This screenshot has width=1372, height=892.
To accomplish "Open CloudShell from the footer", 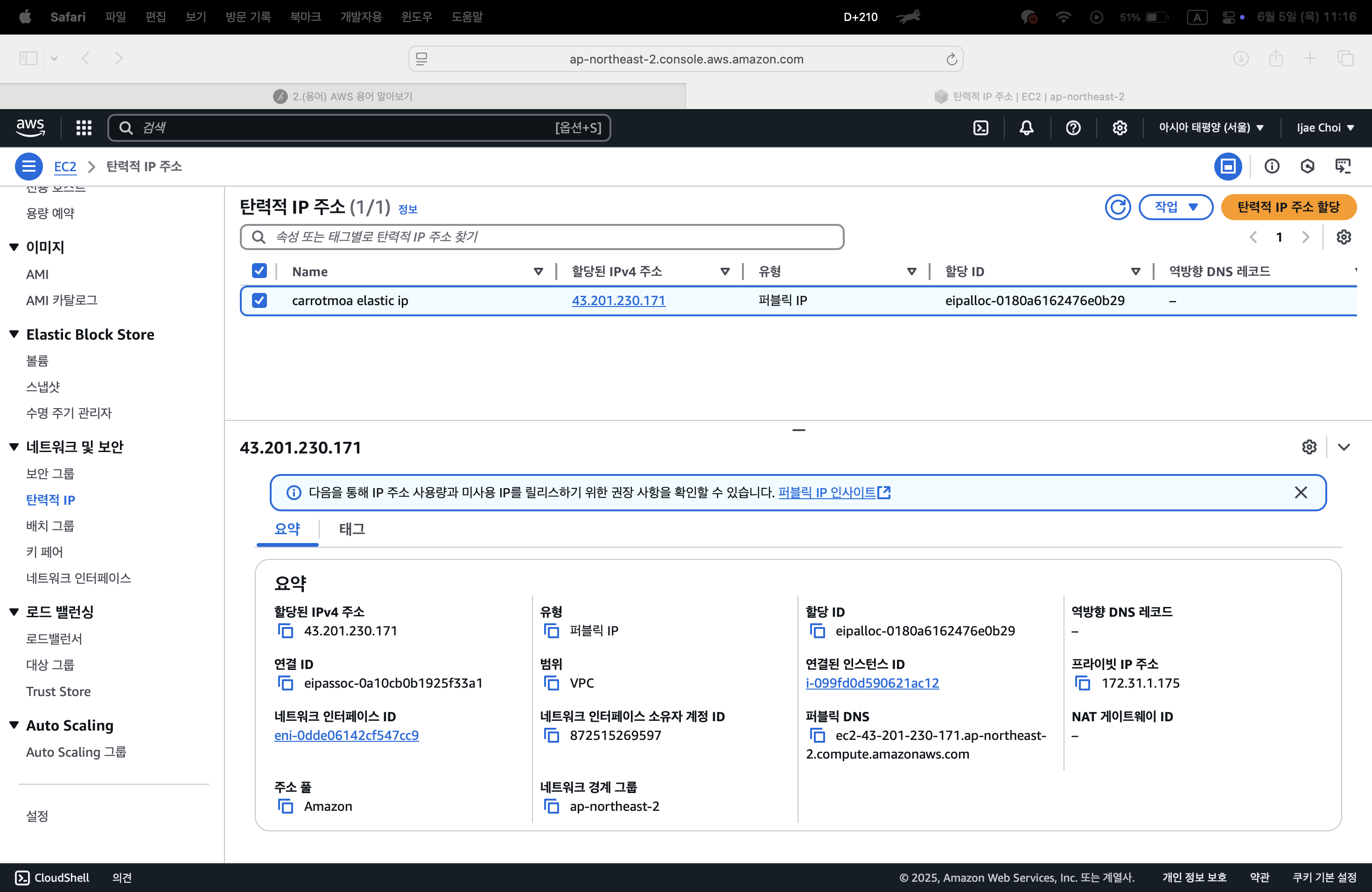I will pos(52,877).
